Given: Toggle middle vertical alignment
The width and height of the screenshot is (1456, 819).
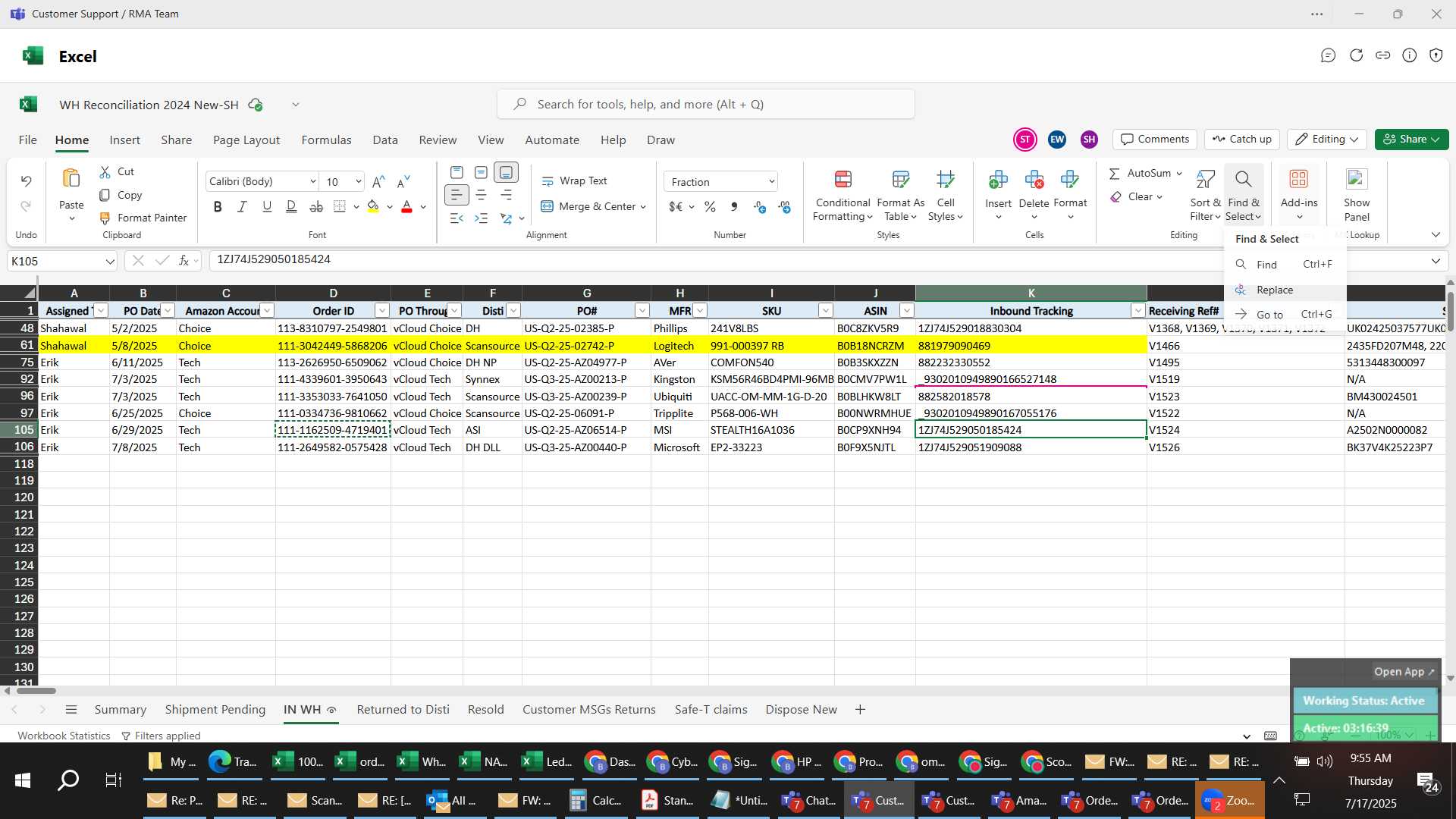Looking at the screenshot, I should 481,172.
